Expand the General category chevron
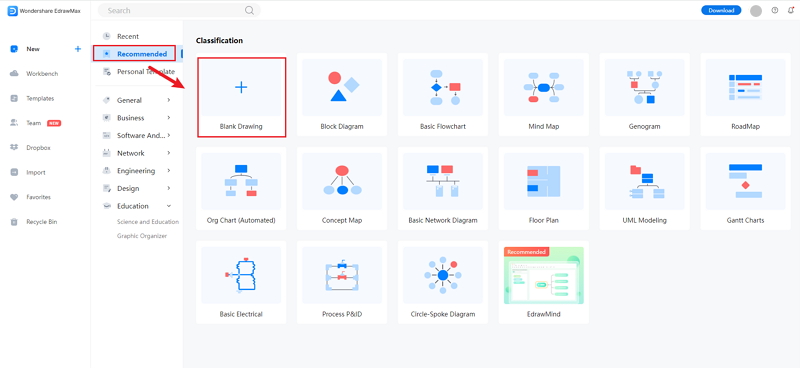This screenshot has height=368, width=800. (169, 100)
